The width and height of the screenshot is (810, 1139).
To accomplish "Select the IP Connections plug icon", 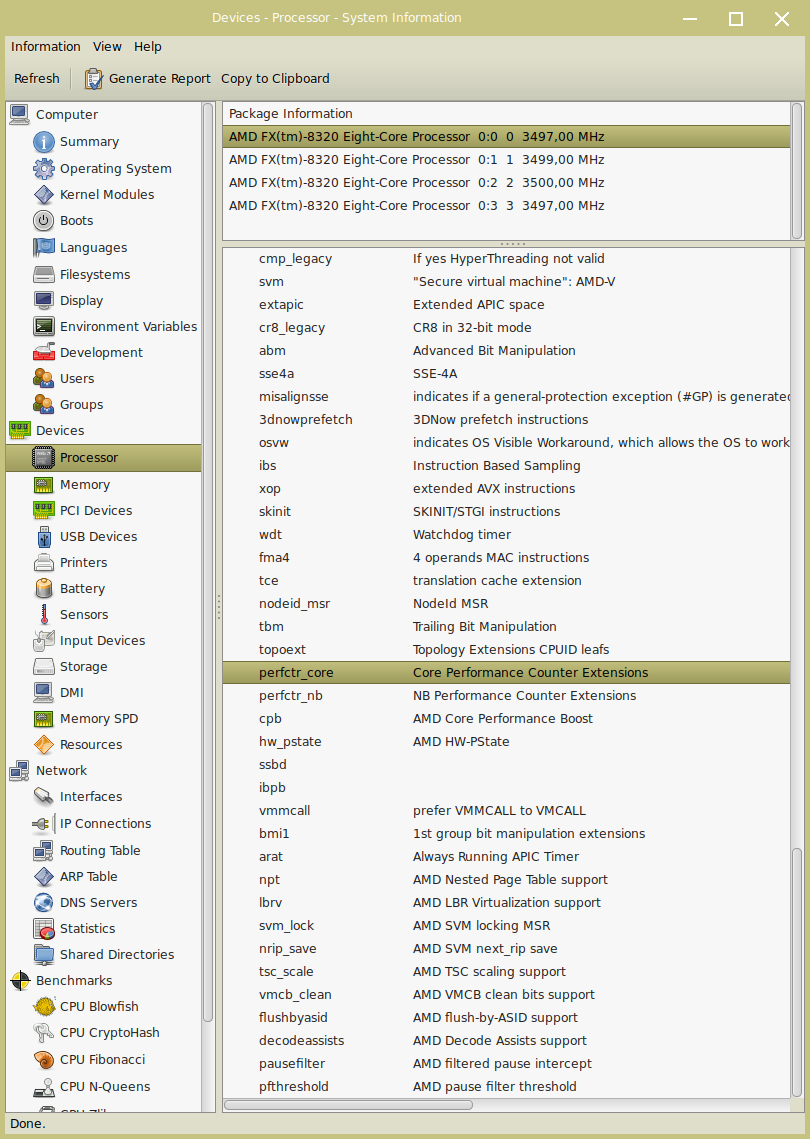I will click(x=44, y=824).
